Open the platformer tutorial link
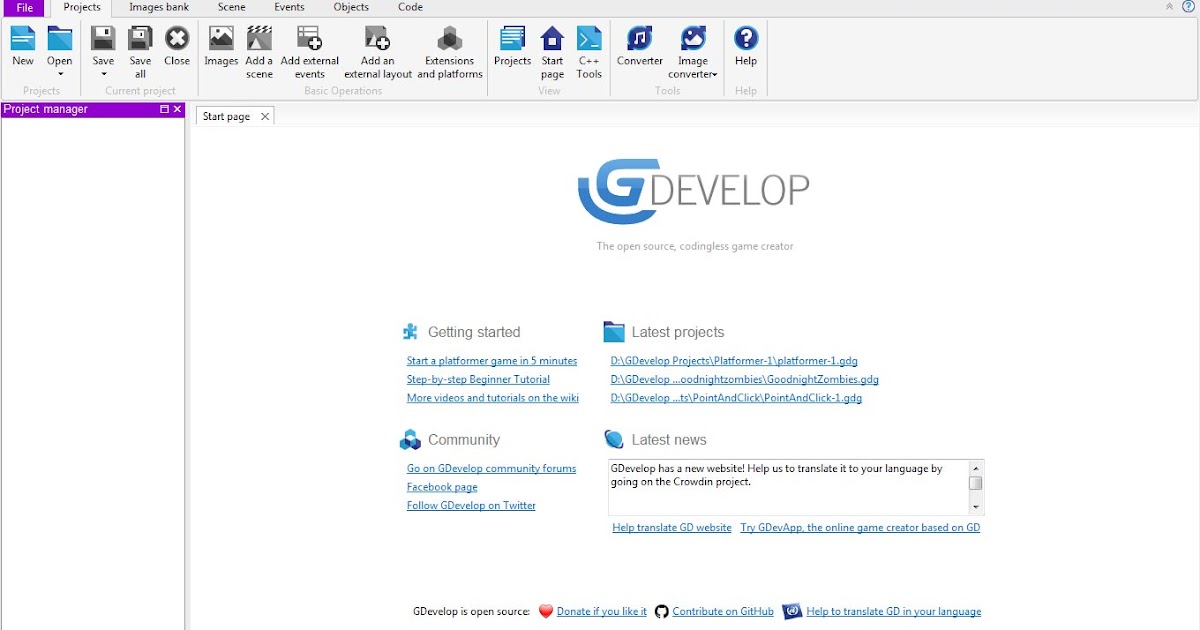This screenshot has height=630, width=1200. [x=492, y=360]
